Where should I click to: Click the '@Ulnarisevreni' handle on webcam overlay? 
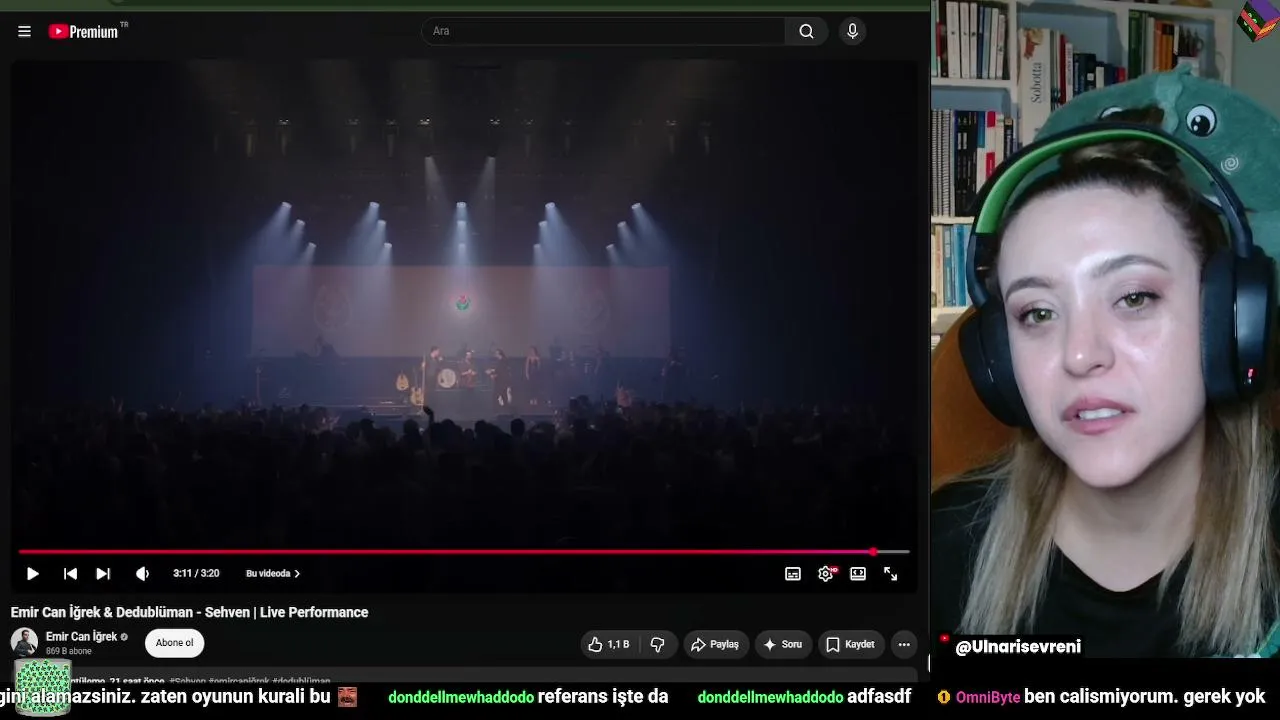tap(1018, 647)
